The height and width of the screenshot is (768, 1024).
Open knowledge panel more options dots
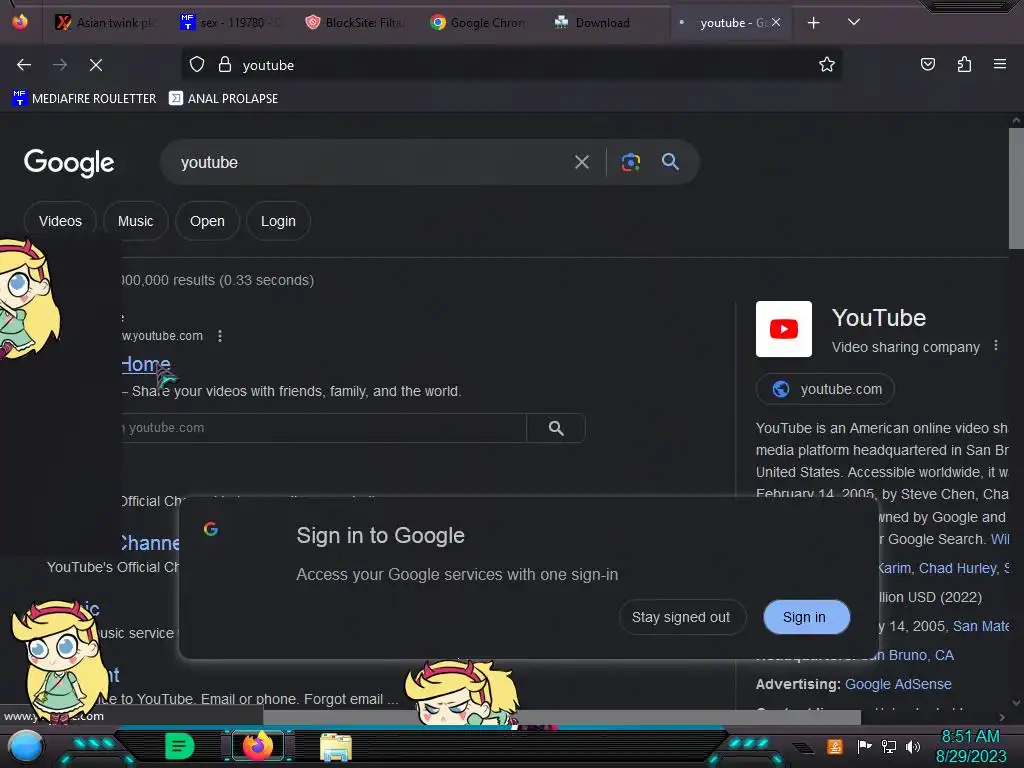pyautogui.click(x=995, y=345)
